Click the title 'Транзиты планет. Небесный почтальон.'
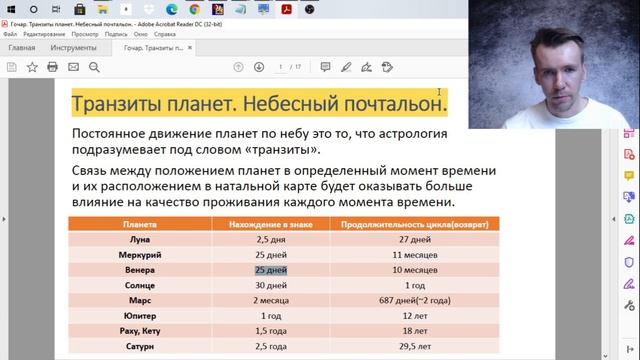 pyautogui.click(x=259, y=103)
